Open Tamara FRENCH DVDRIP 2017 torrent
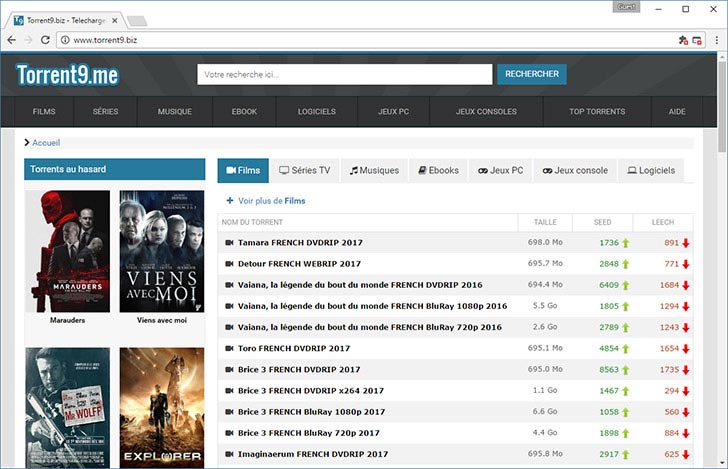 pyautogui.click(x=300, y=242)
